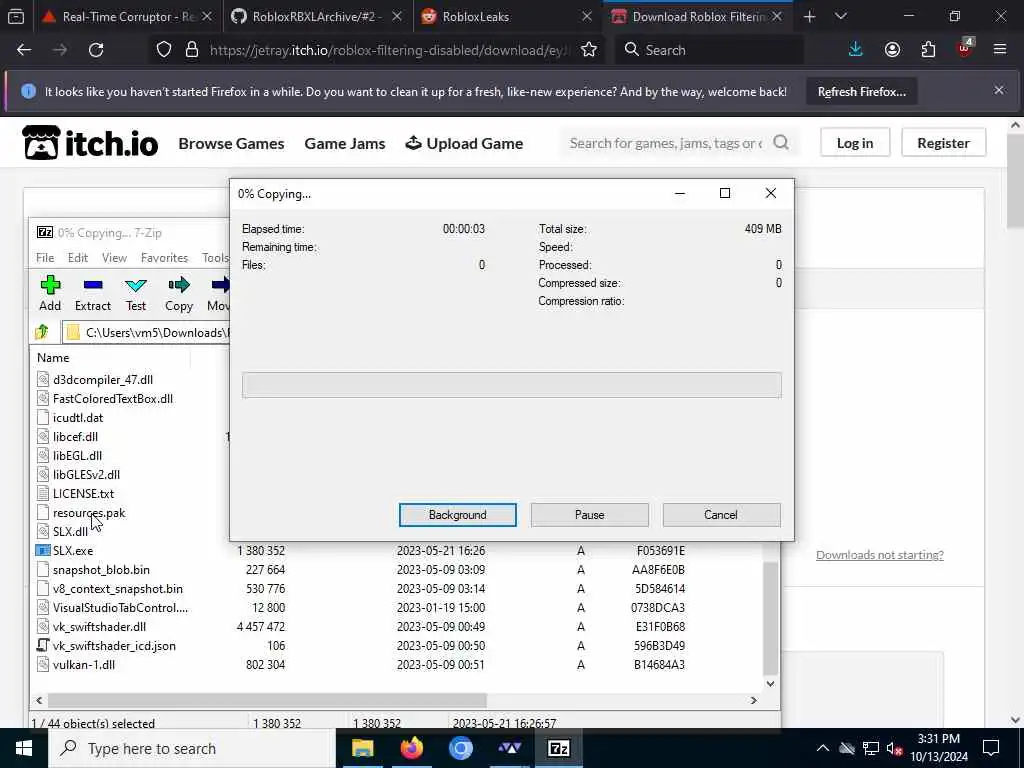The image size is (1024, 768).
Task: Open Game Jams link
Action: pos(345,143)
